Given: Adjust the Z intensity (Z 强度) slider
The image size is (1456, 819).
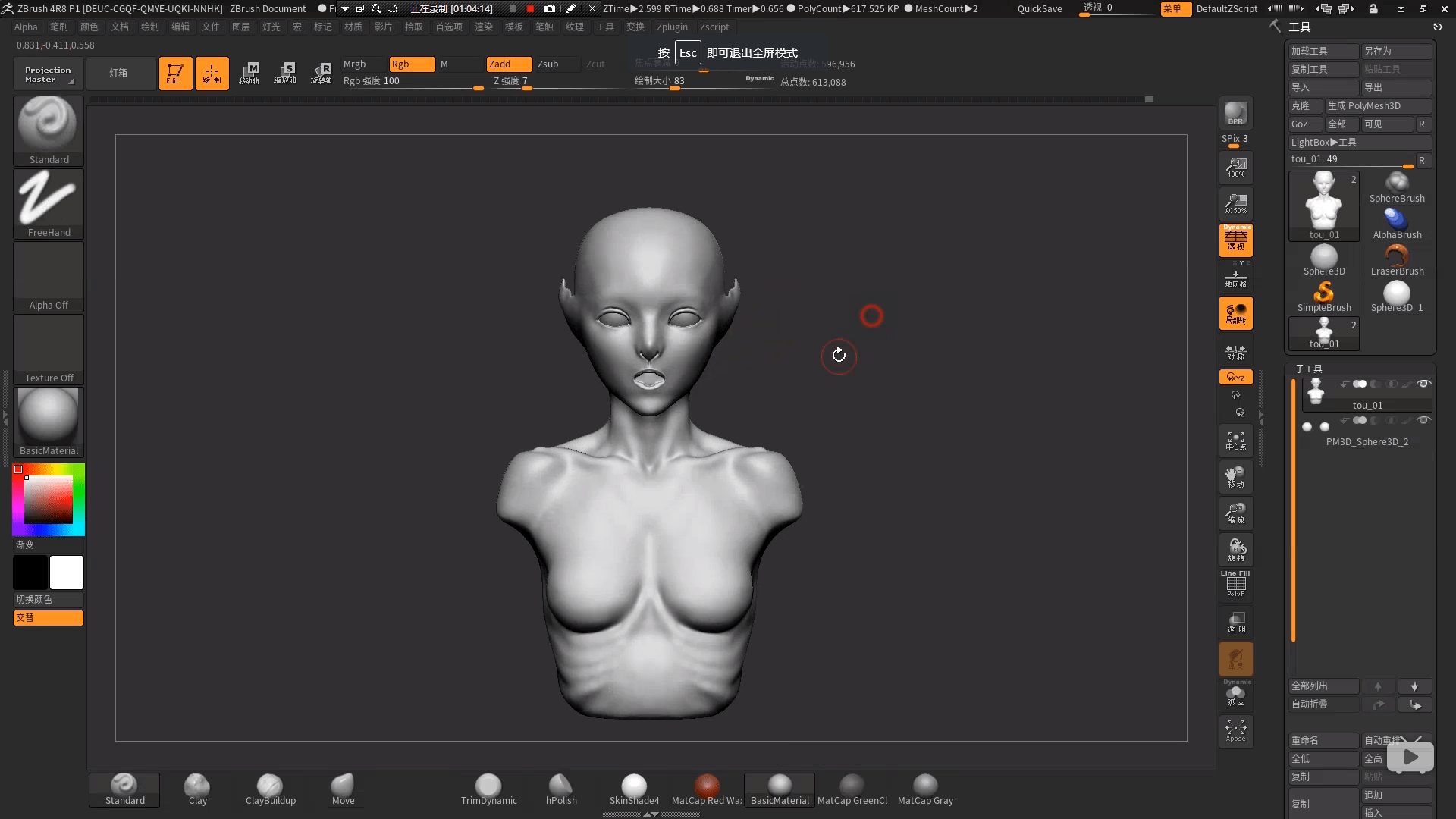Looking at the screenshot, I should (x=557, y=81).
